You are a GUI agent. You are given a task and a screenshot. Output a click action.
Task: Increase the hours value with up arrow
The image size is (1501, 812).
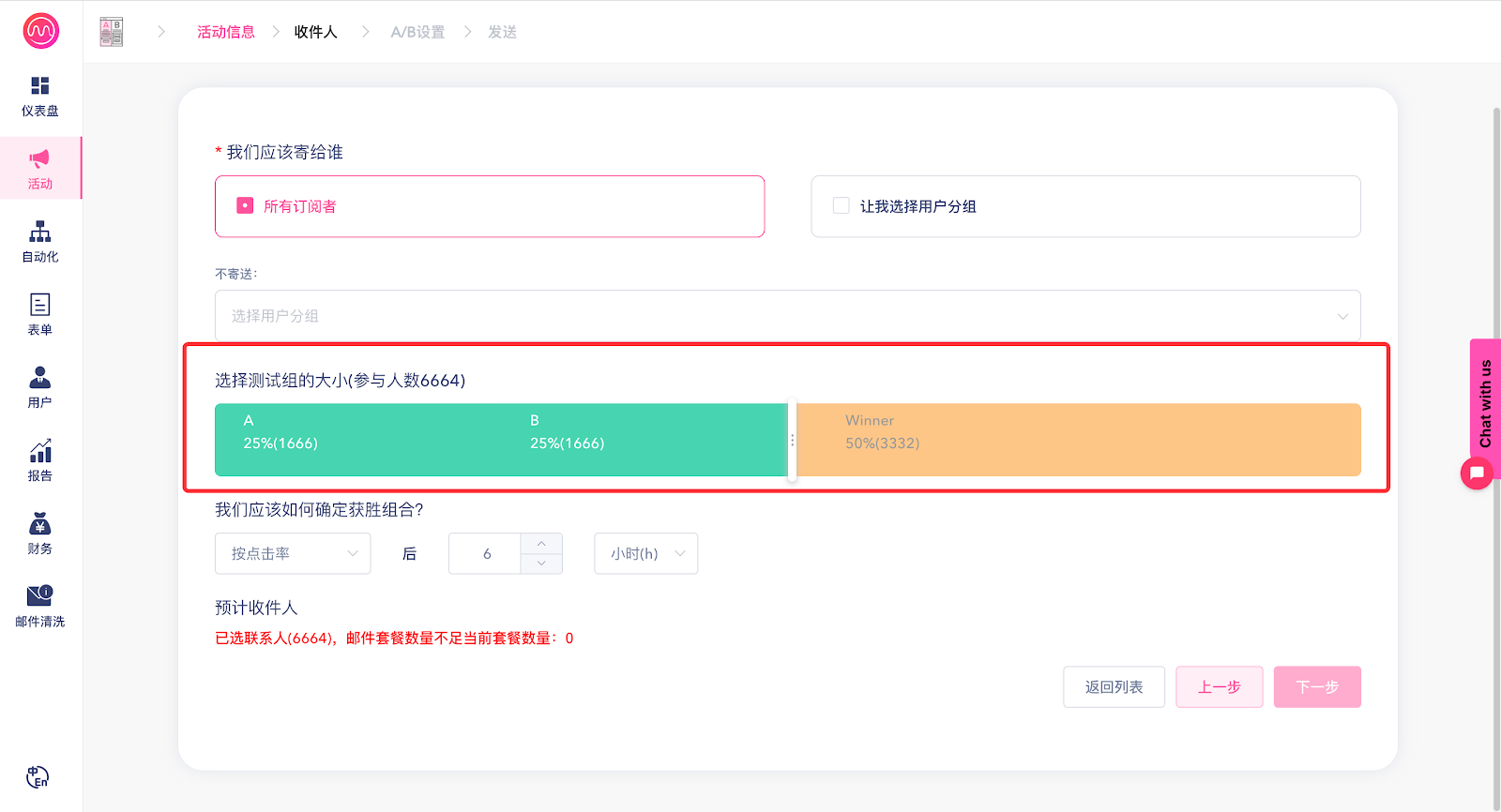[541, 544]
